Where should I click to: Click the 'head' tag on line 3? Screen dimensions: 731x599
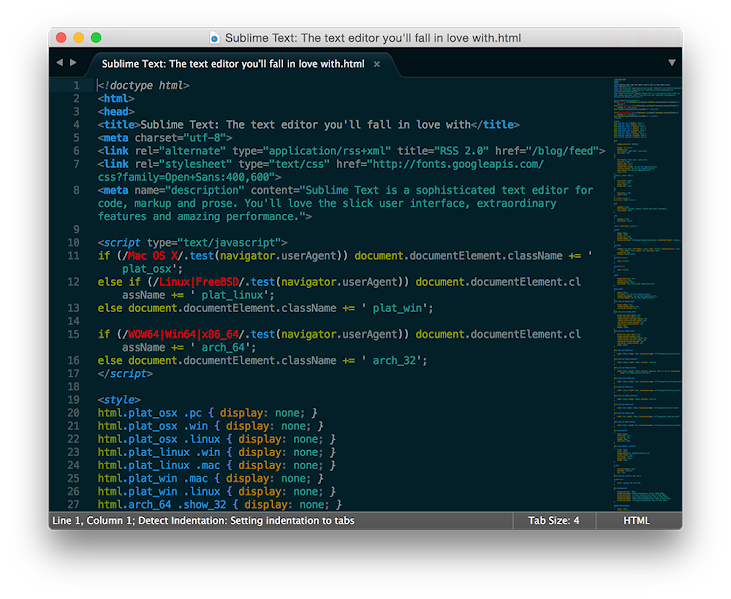[x=116, y=111]
